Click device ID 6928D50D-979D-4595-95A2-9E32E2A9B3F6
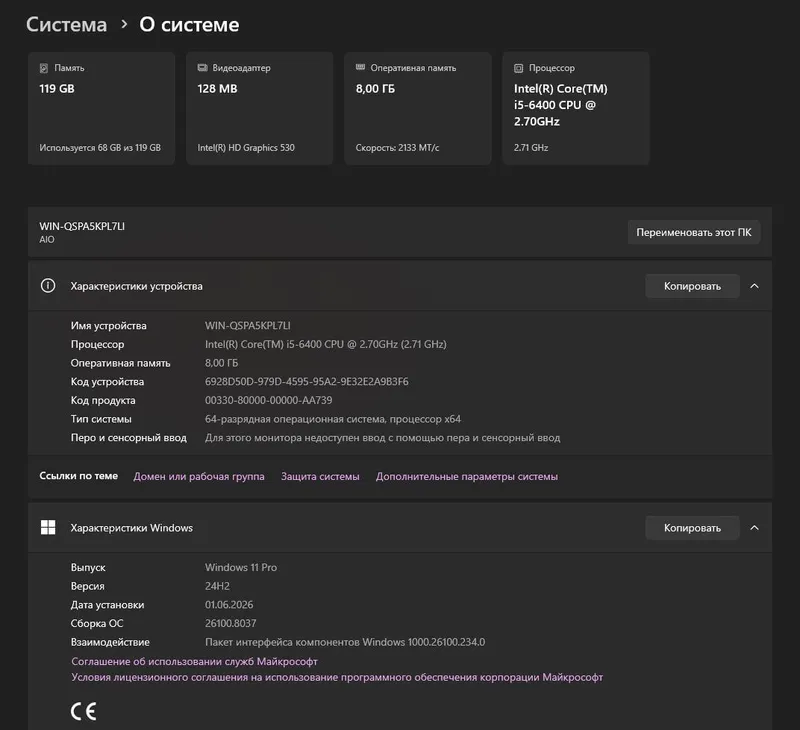 (307, 382)
